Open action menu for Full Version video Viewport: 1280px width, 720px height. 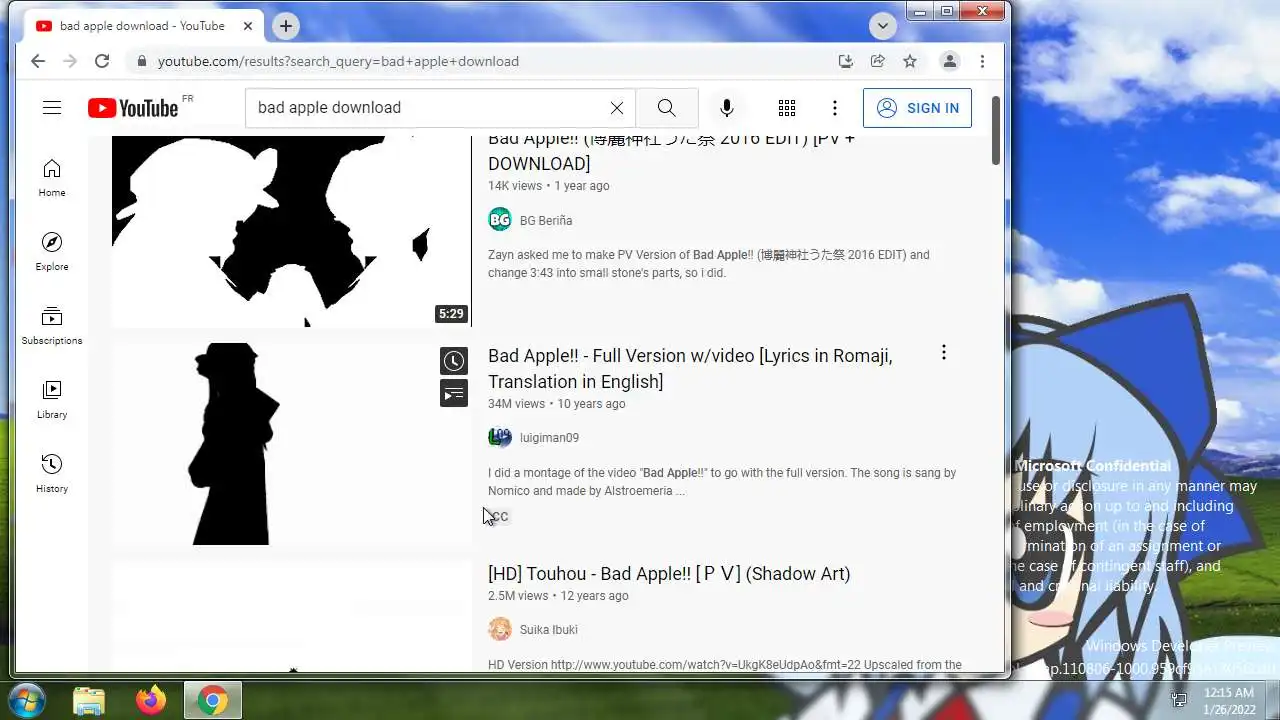943,352
